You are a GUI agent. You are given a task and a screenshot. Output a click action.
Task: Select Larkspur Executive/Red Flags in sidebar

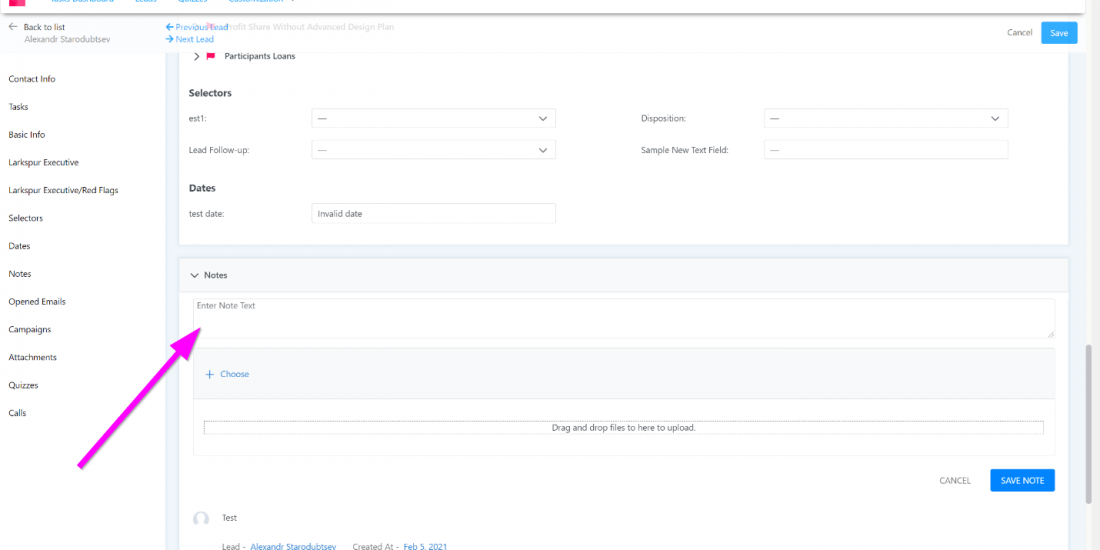tap(63, 190)
